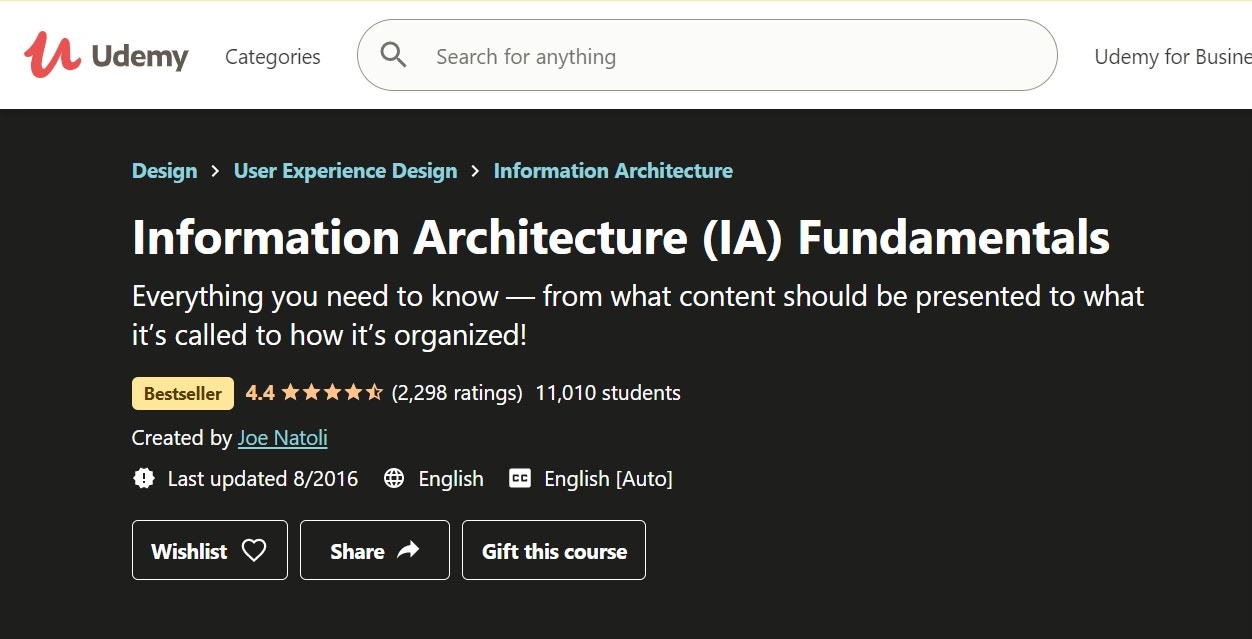Viewport: 1252px width, 639px height.
Task: Click the last updated badge icon
Action: point(144,479)
